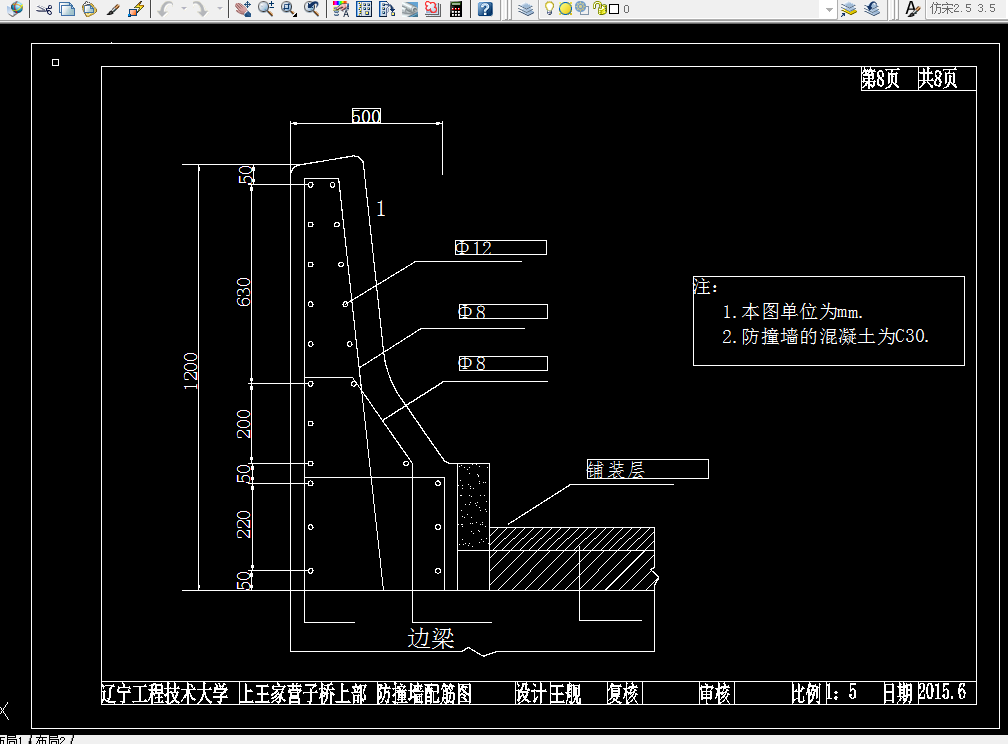Activate the Format Painter brush icon
The height and width of the screenshot is (744, 1008).
[113, 10]
